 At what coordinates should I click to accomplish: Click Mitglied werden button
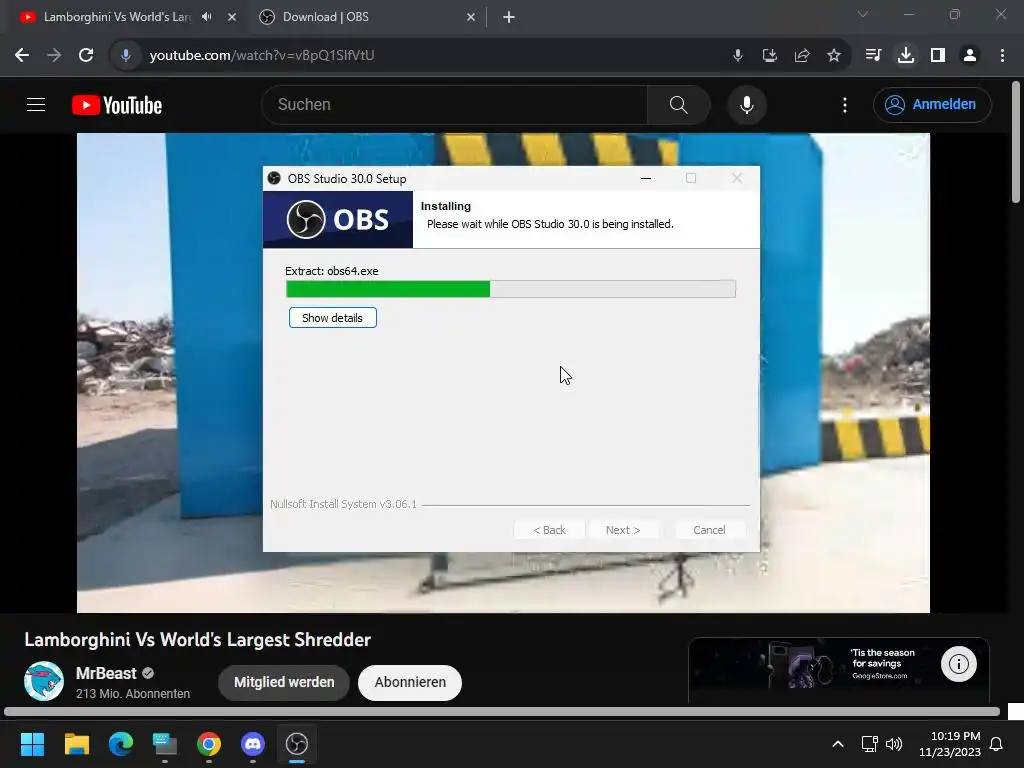click(284, 682)
